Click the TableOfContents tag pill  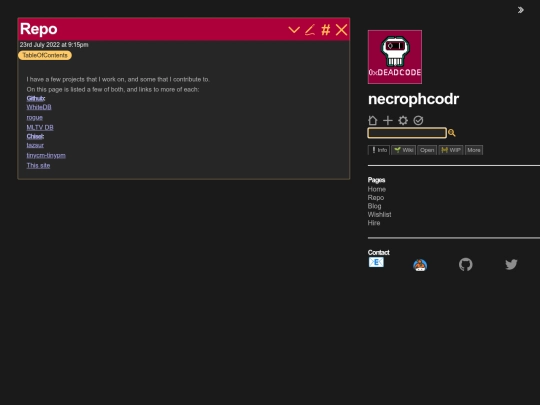click(45, 55)
